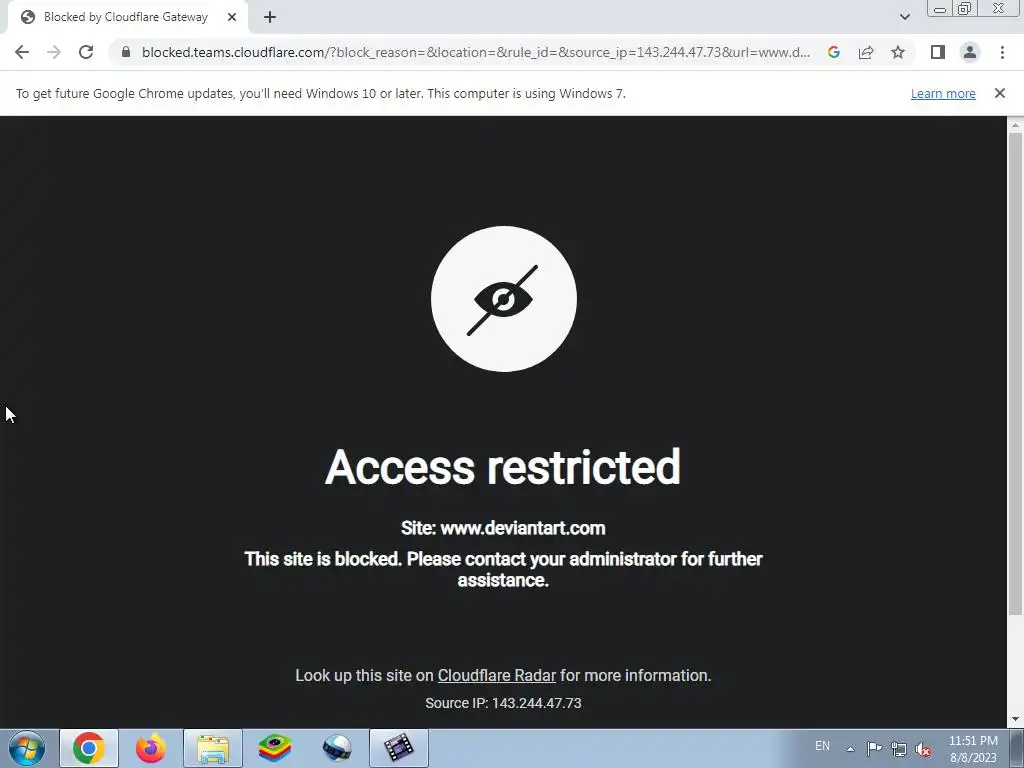This screenshot has height=768, width=1024.
Task: Click the page vertical scrollbar thumb
Action: point(1015,374)
